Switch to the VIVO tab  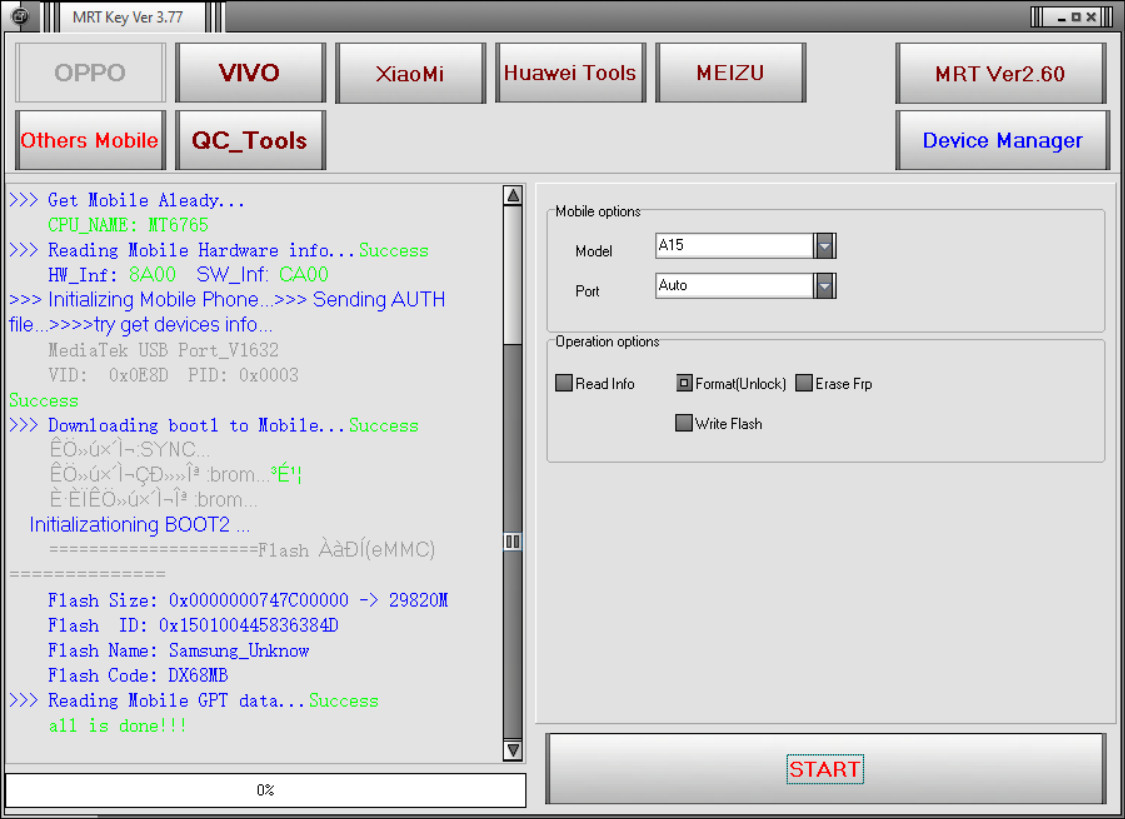tap(250, 72)
